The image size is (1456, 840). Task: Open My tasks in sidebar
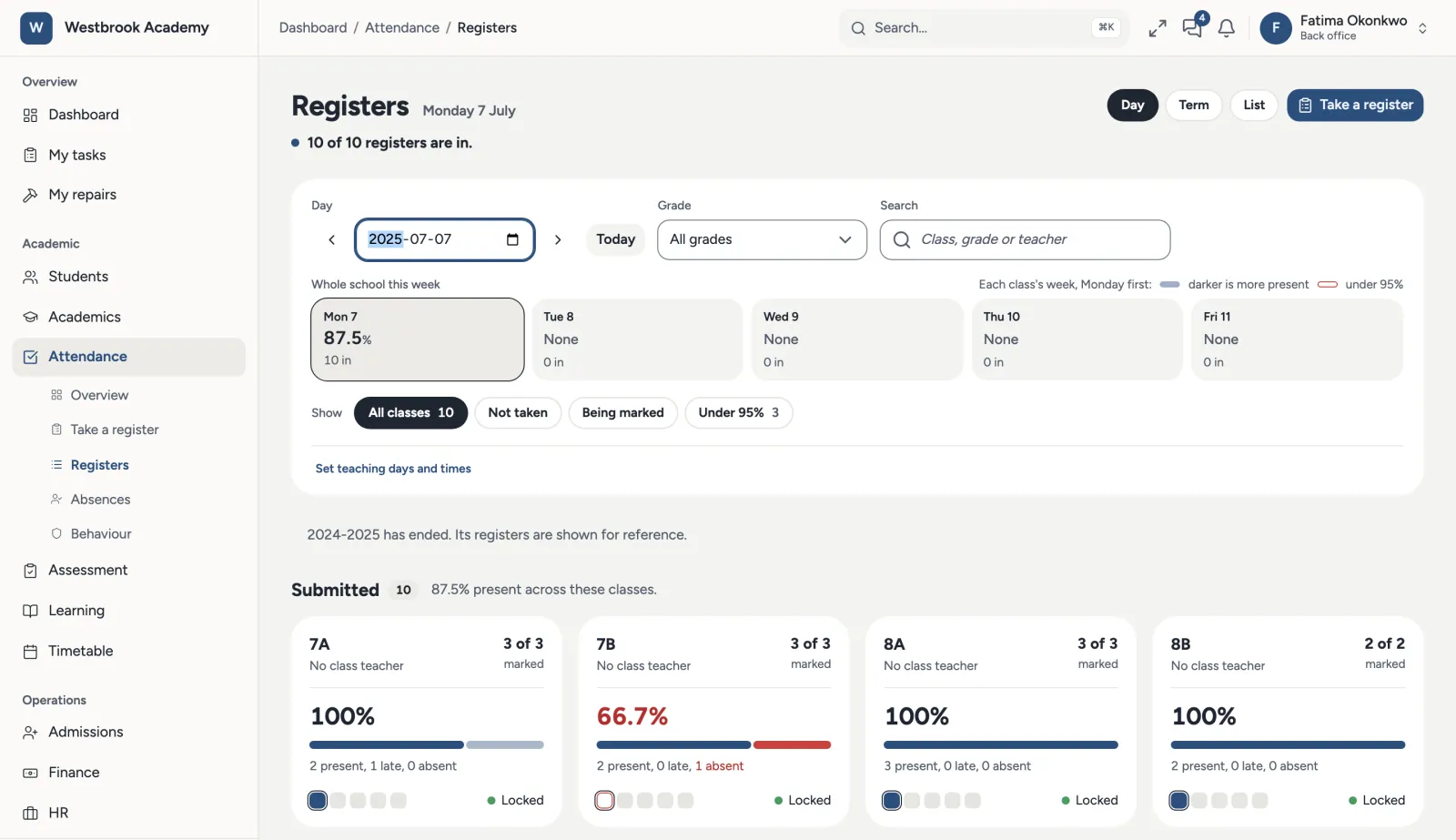129,155
